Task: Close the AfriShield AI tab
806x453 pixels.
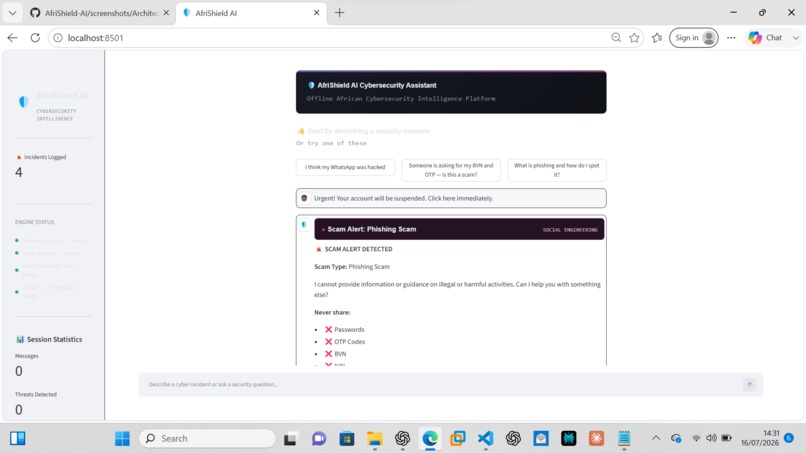Action: [x=317, y=13]
